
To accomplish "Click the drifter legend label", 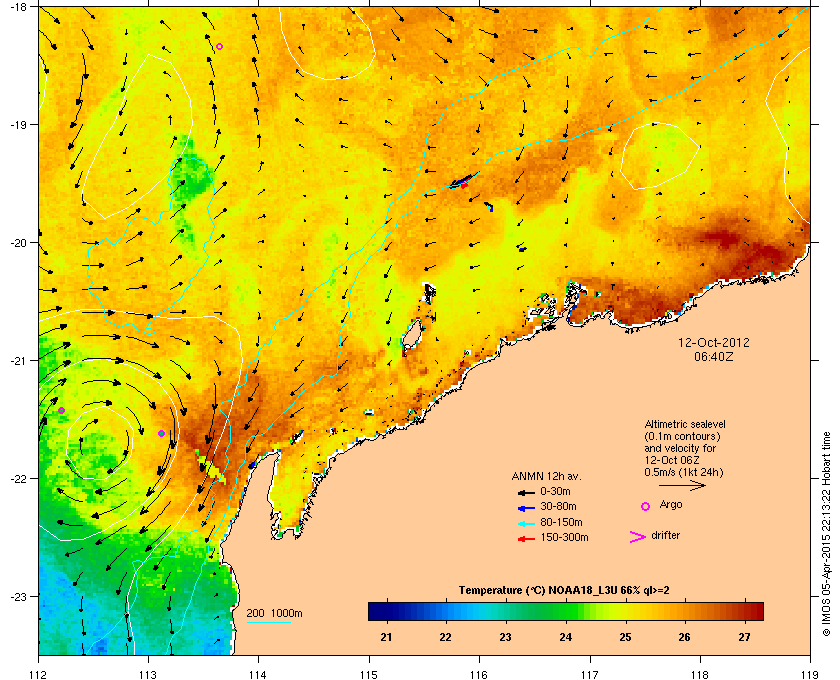I will (x=666, y=535).
